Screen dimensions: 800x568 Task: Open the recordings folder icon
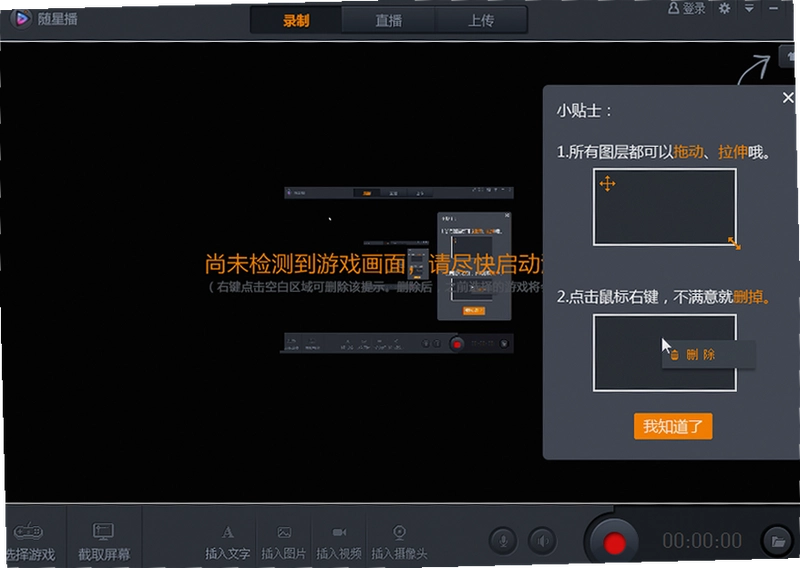point(777,541)
